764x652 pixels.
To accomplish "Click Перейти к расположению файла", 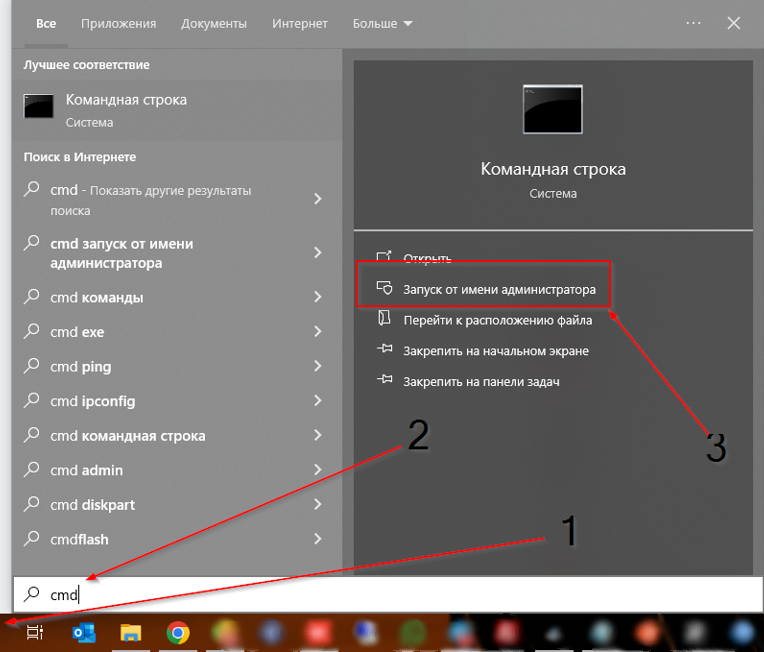I will (498, 320).
